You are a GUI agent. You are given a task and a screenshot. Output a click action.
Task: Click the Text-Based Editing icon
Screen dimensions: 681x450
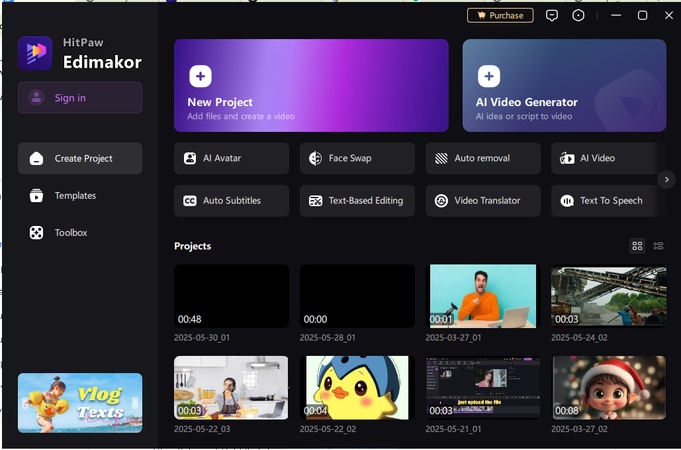pyautogui.click(x=315, y=201)
